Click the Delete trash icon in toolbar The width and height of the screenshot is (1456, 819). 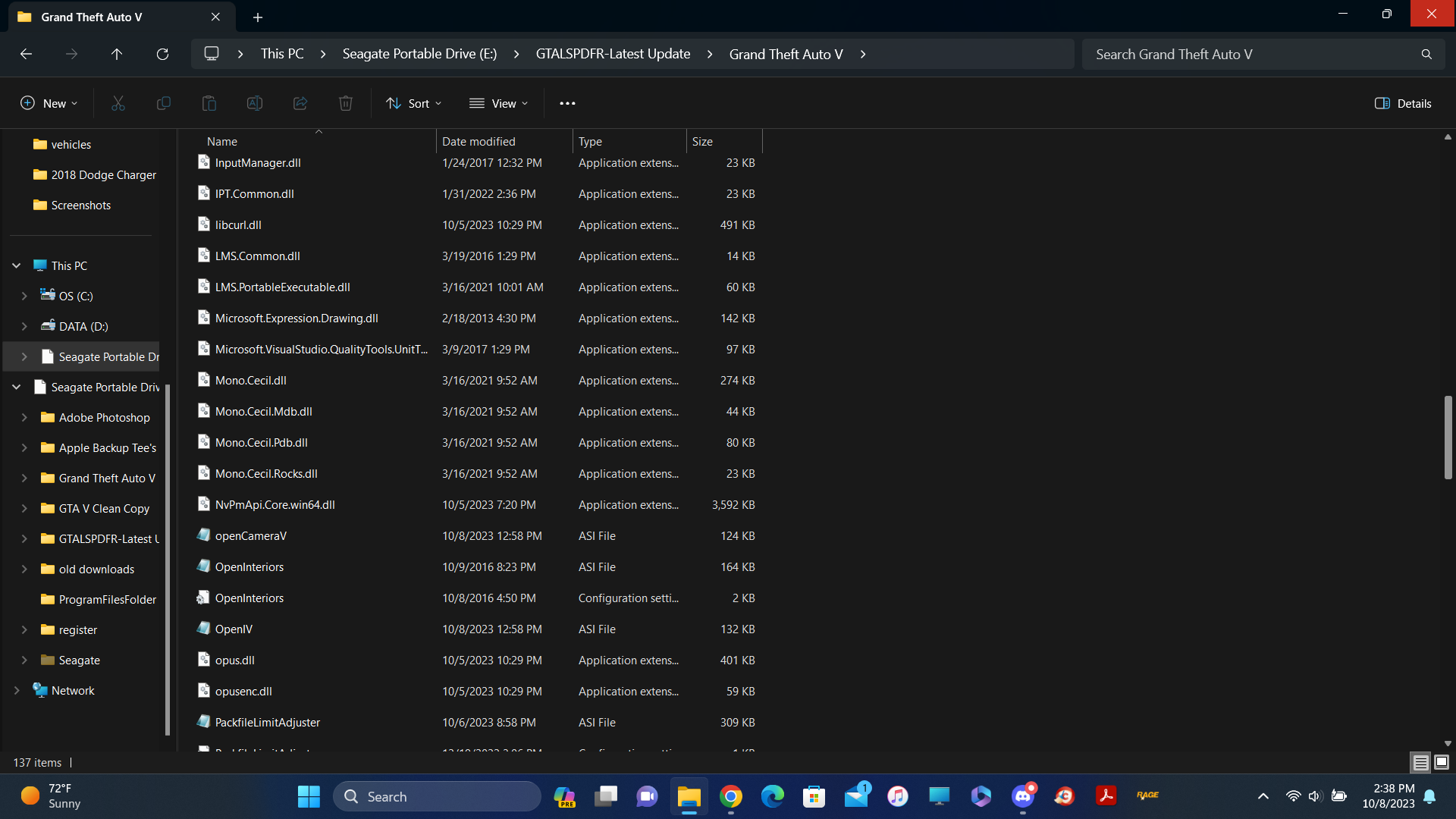coord(346,103)
